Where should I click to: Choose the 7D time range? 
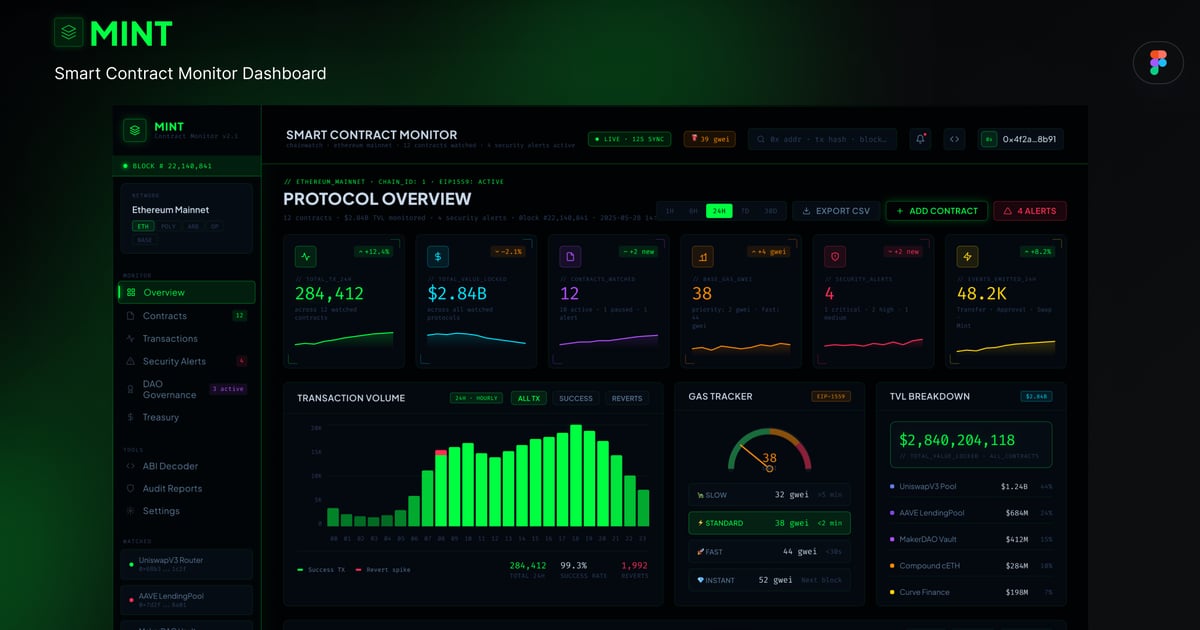[745, 211]
